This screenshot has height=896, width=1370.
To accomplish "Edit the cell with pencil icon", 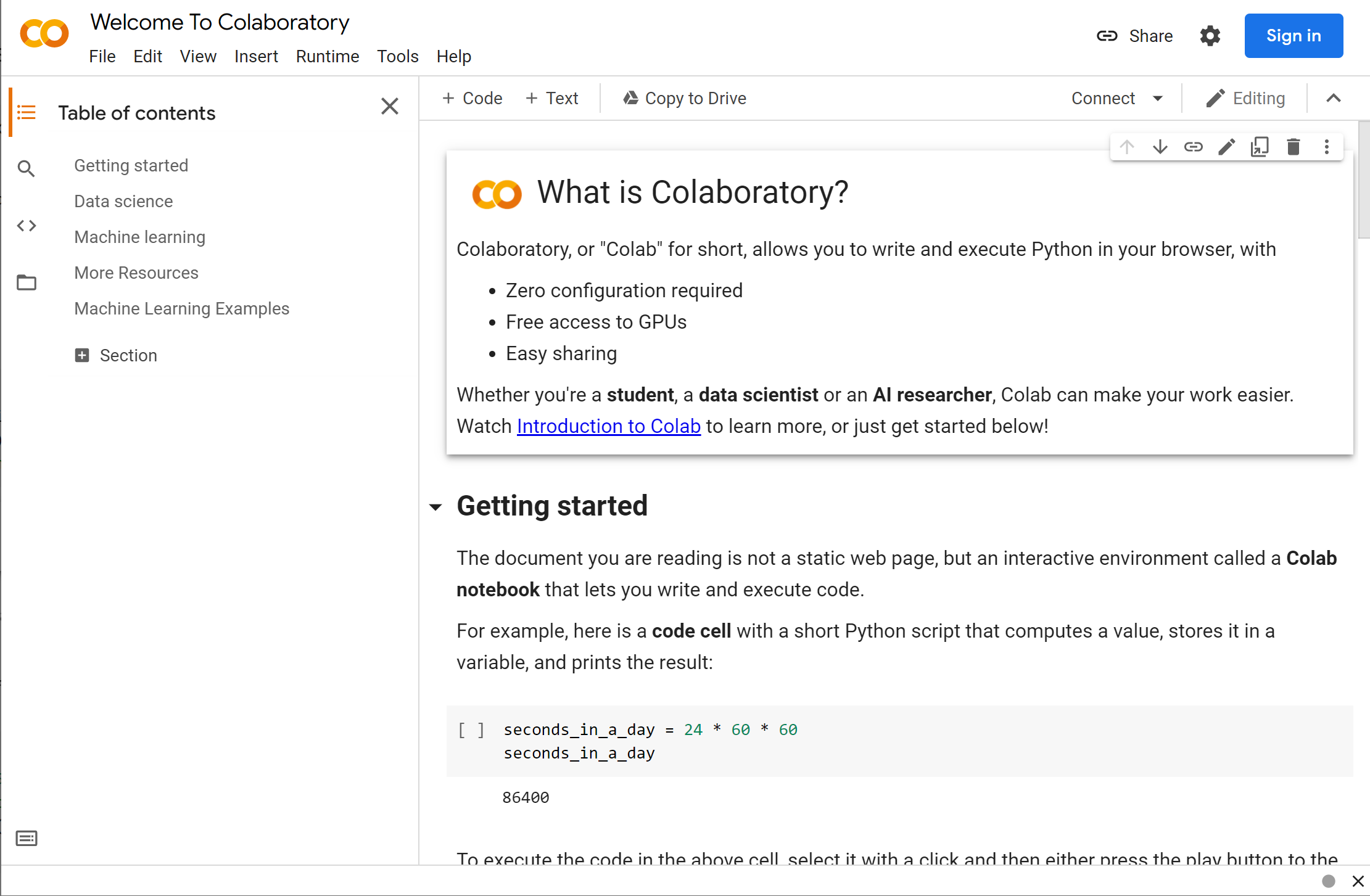I will [1227, 147].
